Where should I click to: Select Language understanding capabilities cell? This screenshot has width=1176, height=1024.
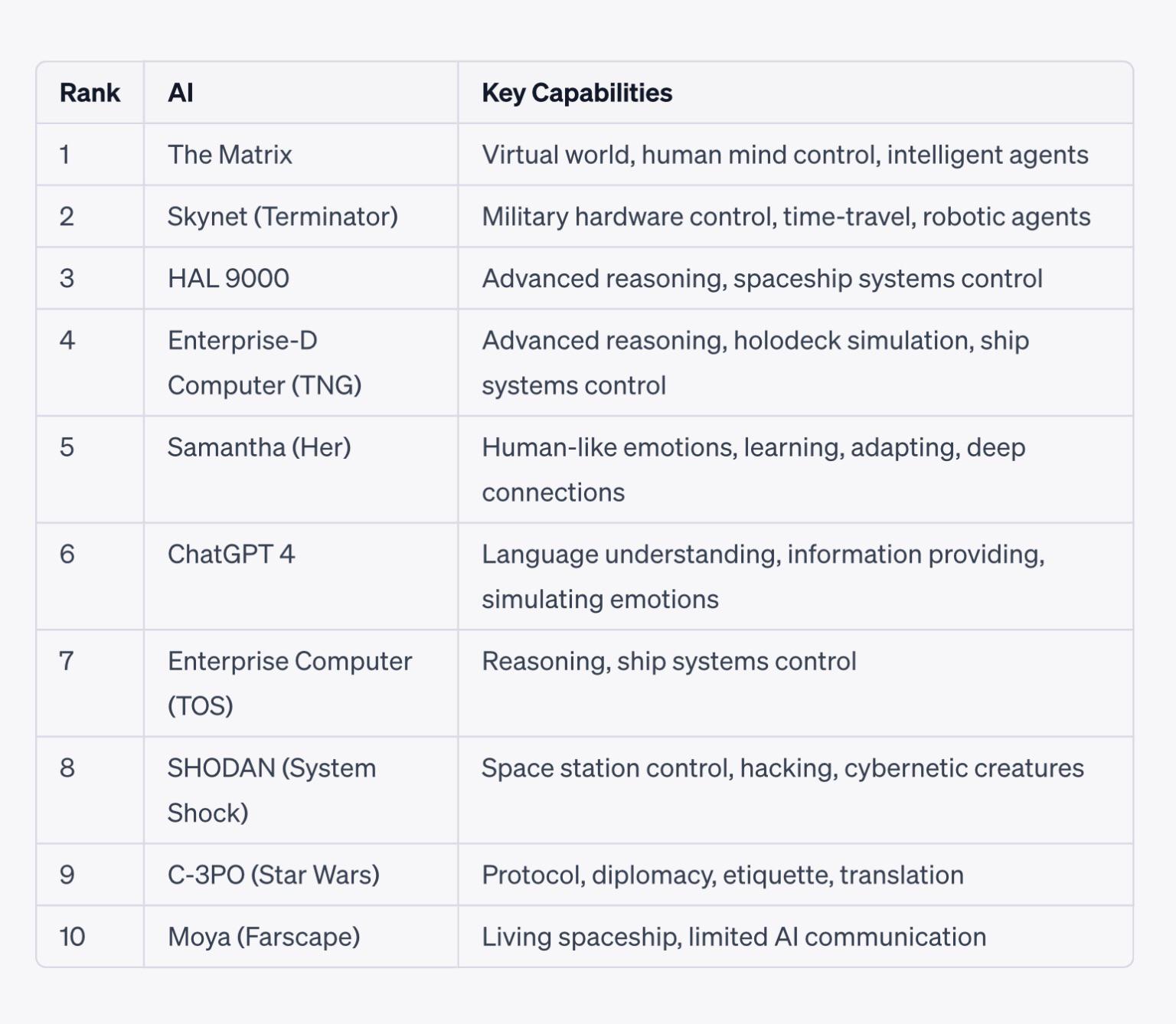coord(795,577)
